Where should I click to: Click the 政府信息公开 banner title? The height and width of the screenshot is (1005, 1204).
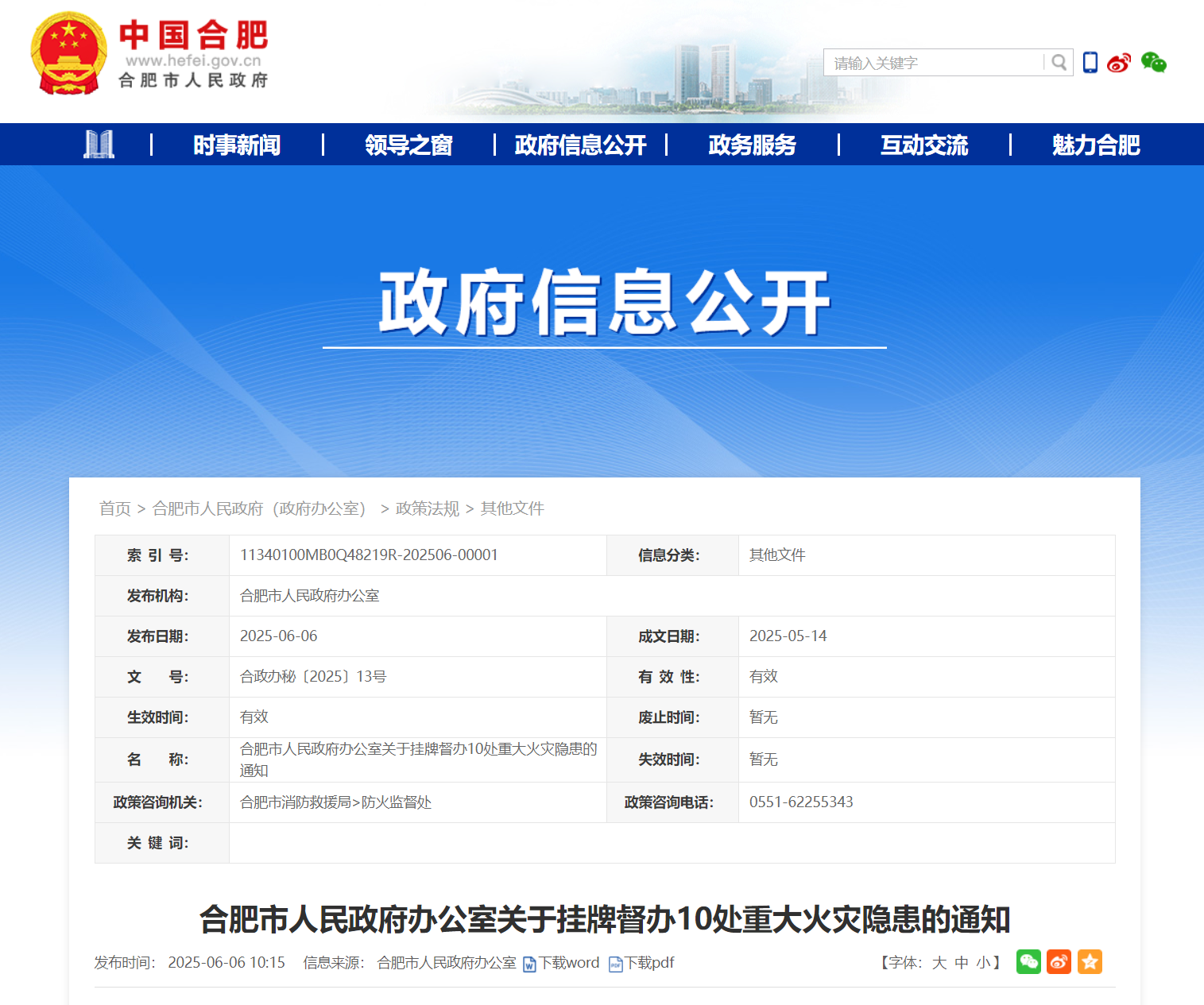click(605, 303)
